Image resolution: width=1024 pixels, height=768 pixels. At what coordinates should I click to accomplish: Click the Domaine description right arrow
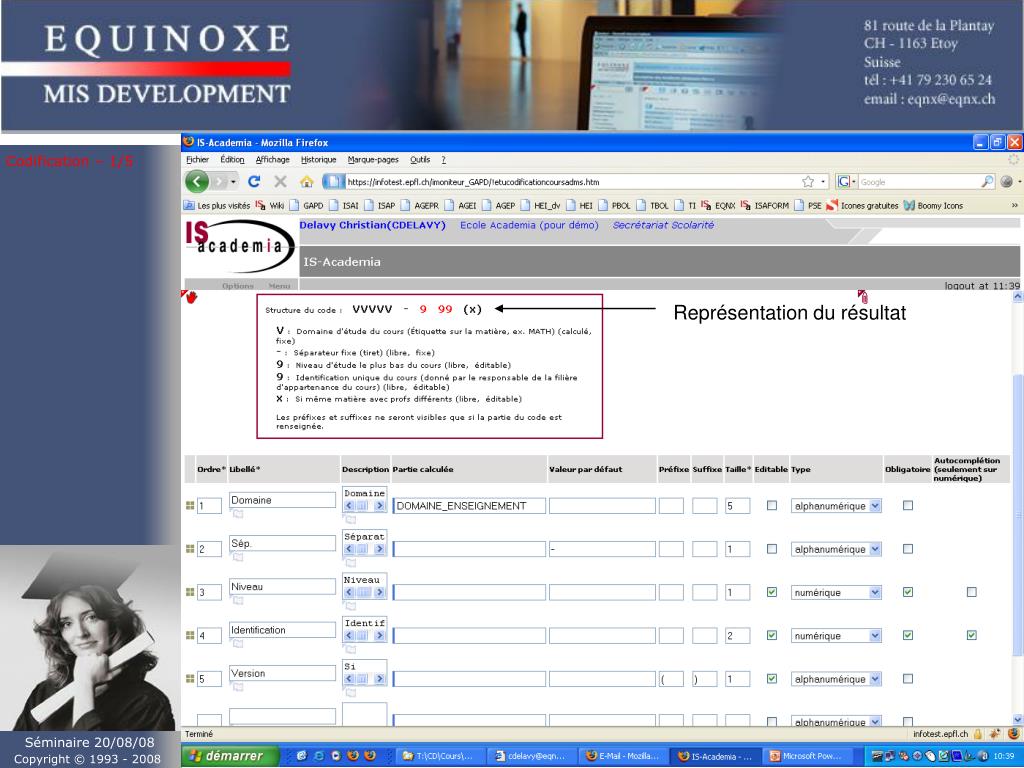coord(379,506)
